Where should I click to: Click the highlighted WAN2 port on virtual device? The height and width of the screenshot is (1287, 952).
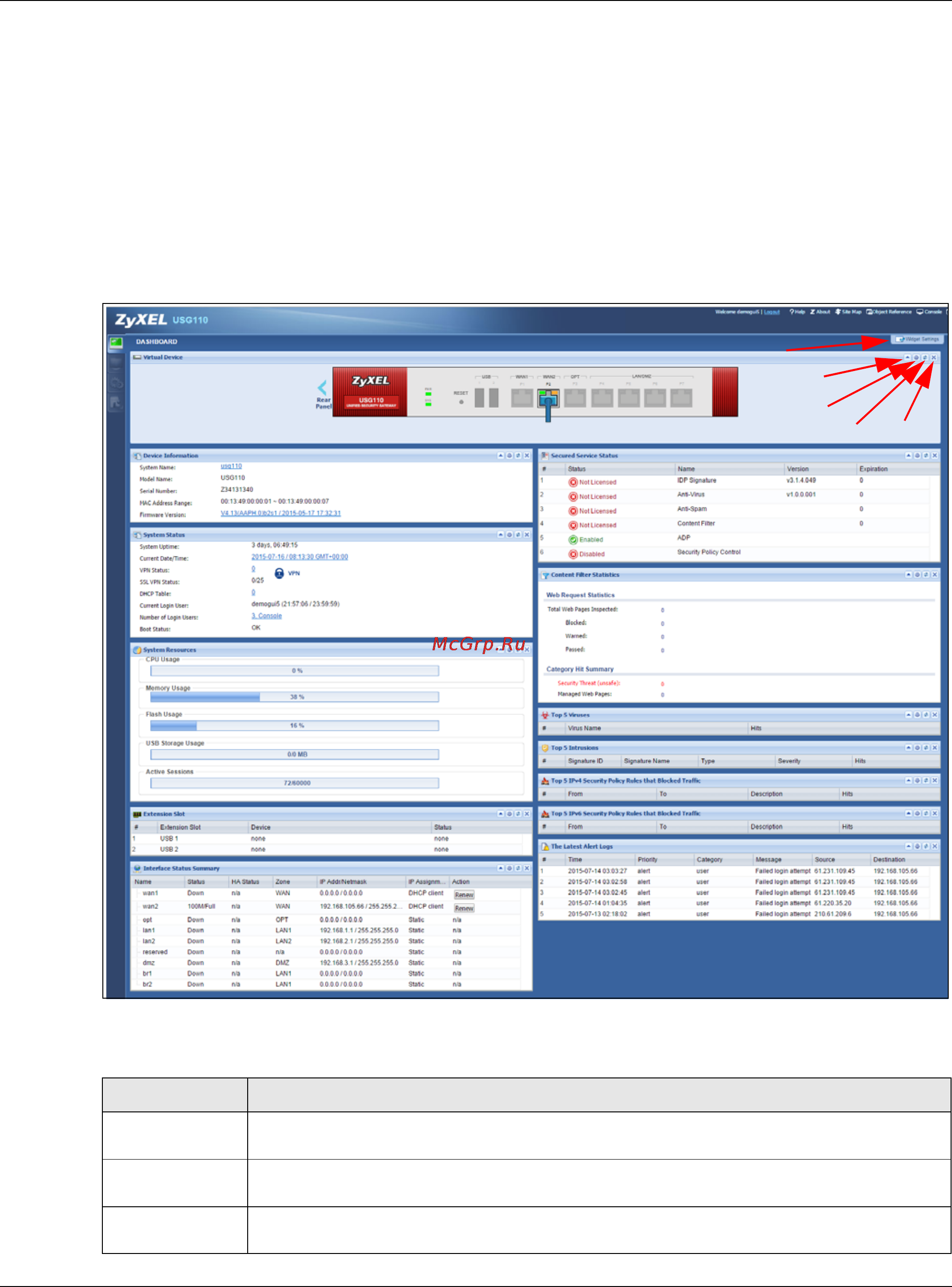click(548, 398)
